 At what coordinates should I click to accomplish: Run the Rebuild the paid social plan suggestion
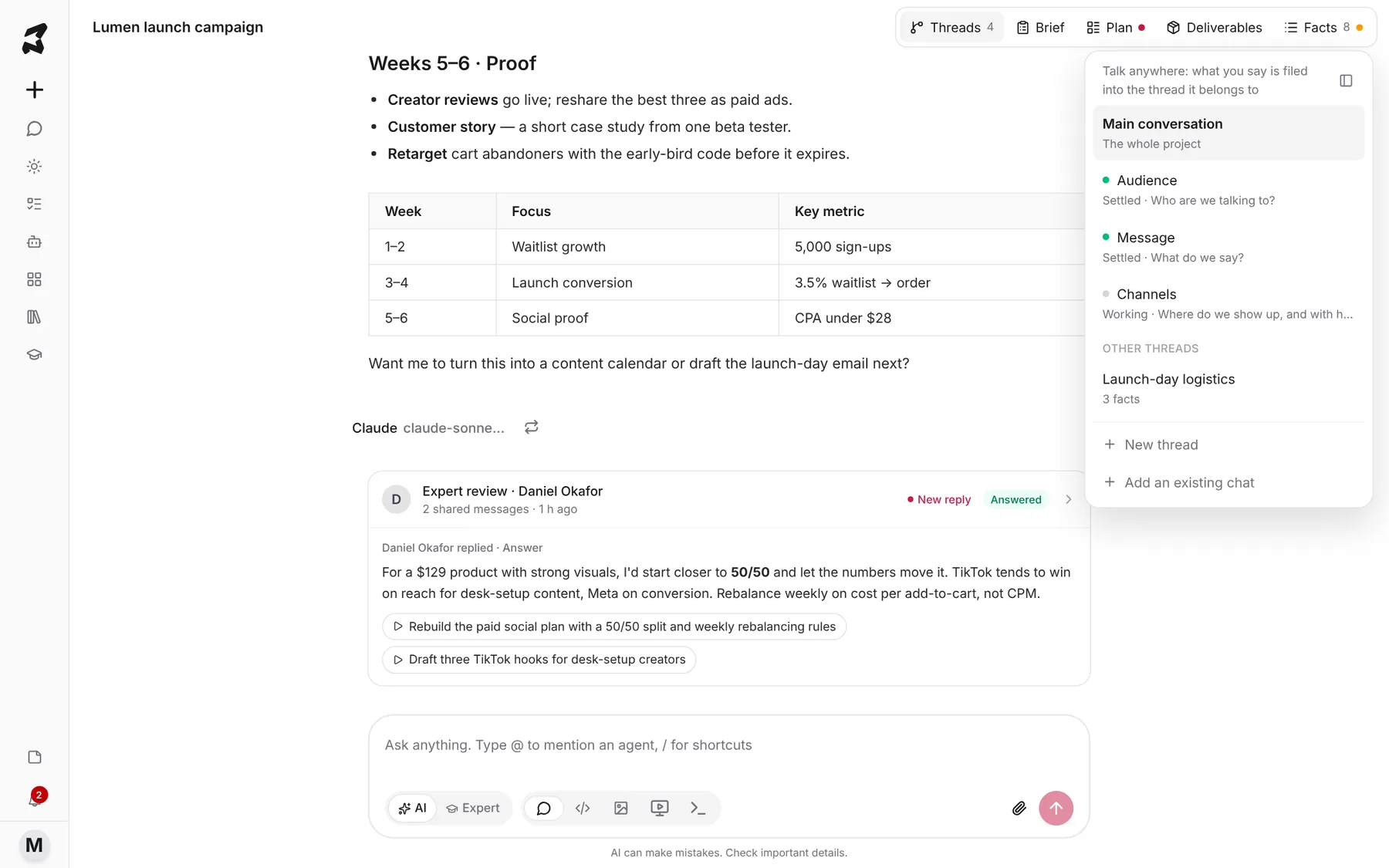(614, 627)
